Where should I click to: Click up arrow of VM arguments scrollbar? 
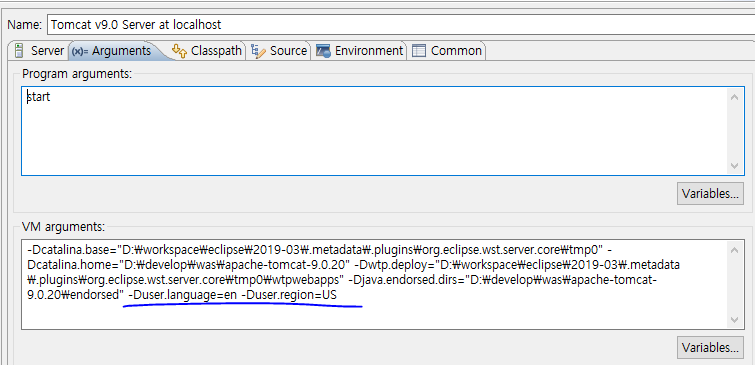point(734,250)
